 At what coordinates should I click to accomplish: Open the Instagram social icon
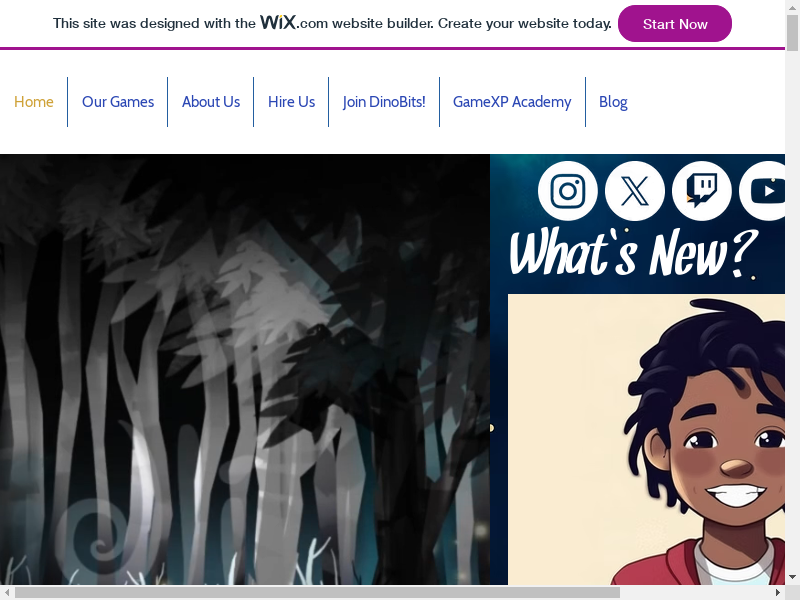click(x=568, y=191)
